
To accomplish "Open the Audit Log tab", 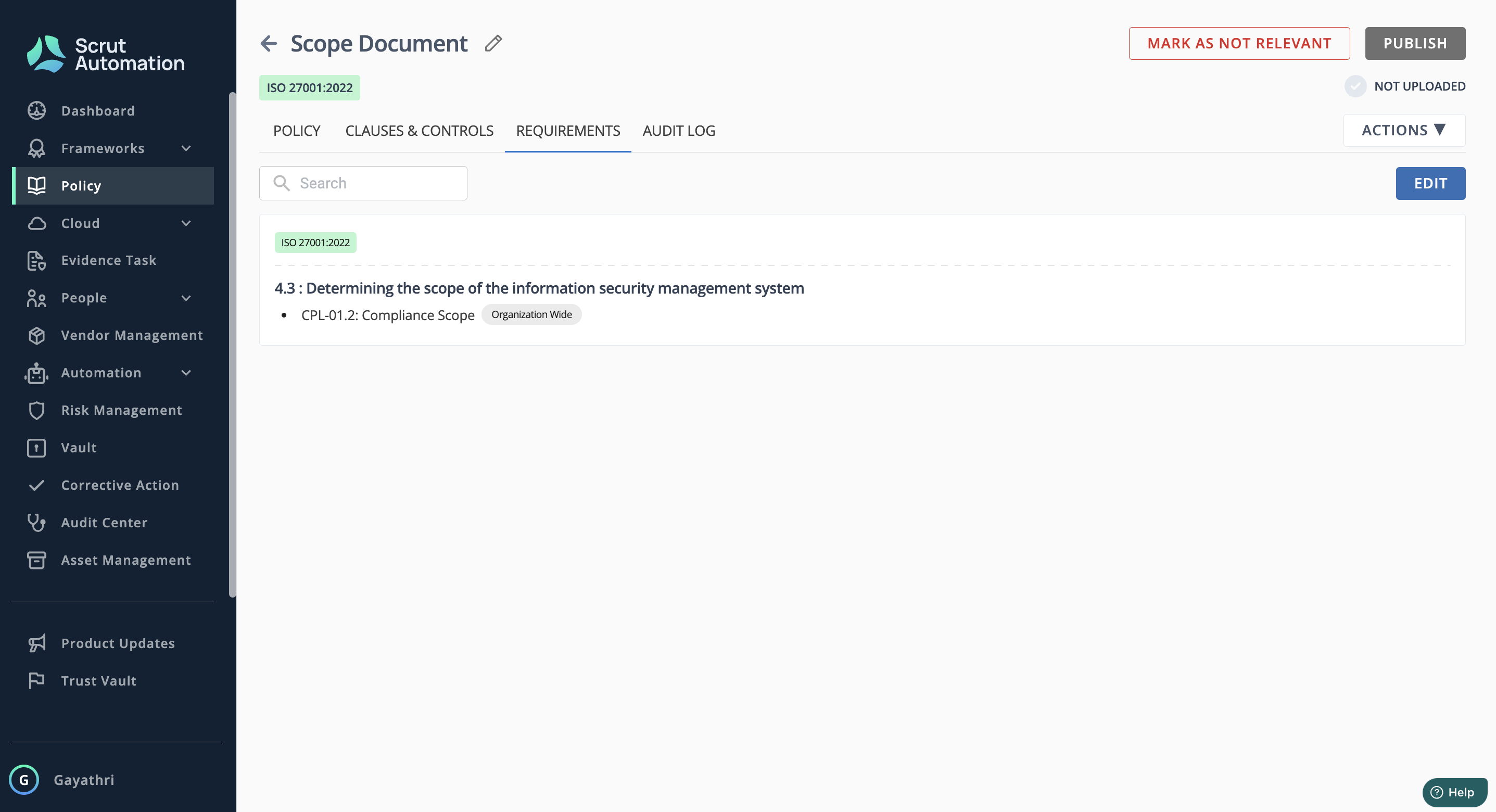I will [x=679, y=131].
